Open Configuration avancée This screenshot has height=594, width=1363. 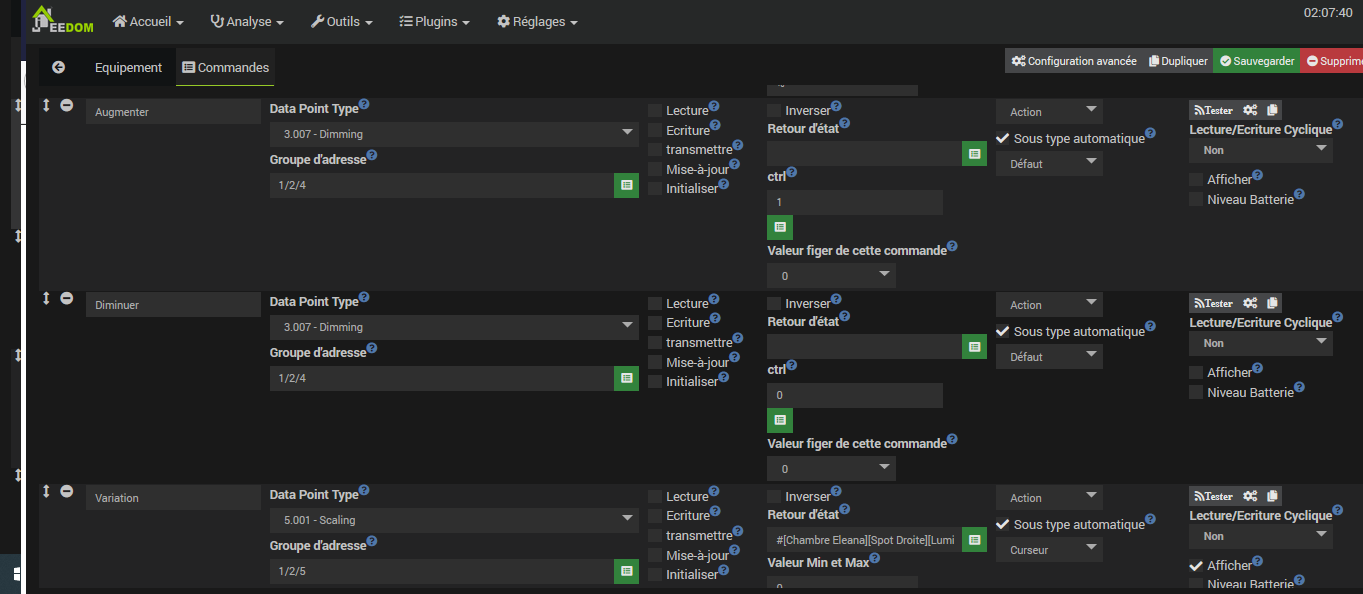1073,61
